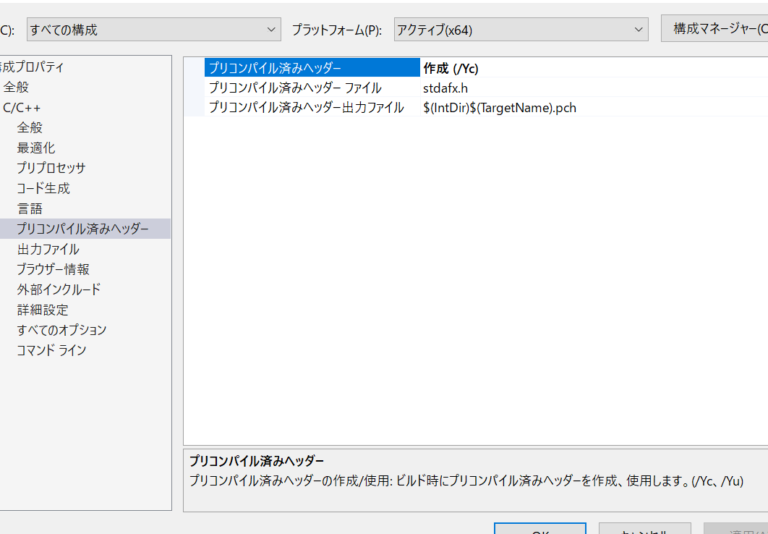Viewport: 768px width, 534px height.
Task: Open the 言語 settings page
Action: [30, 209]
